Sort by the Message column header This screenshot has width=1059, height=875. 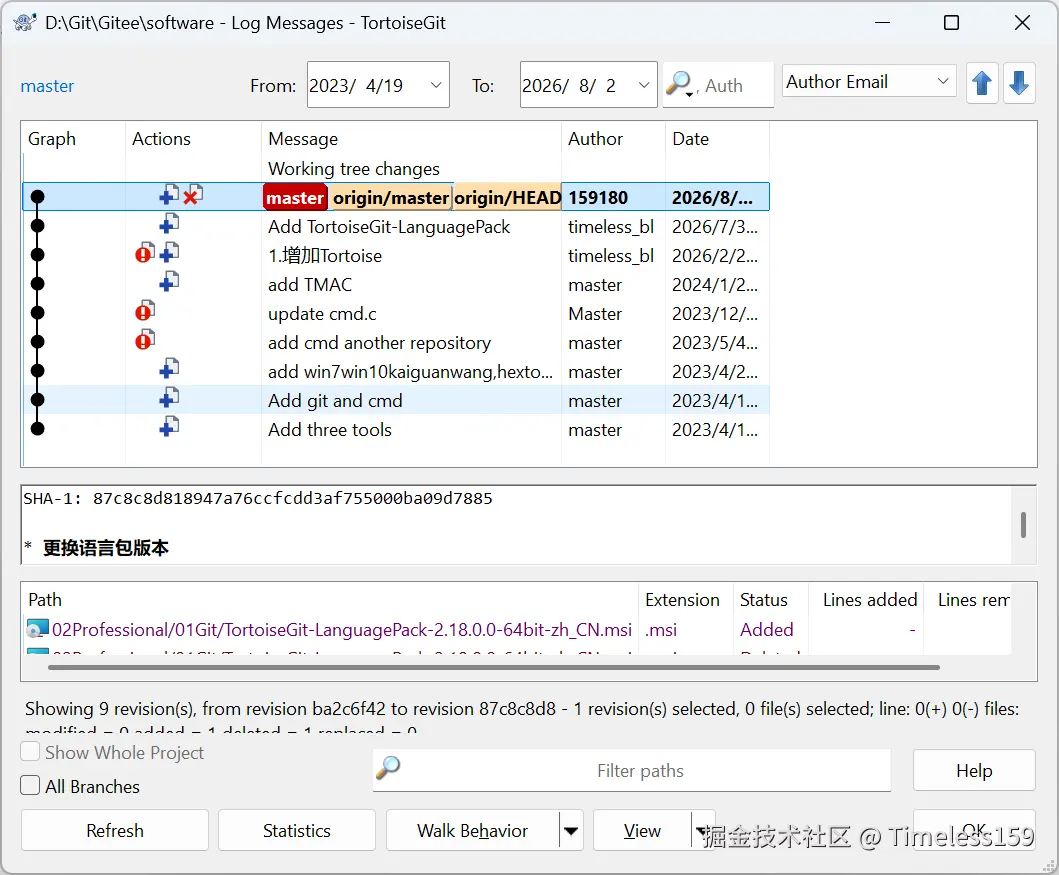pyautogui.click(x=411, y=138)
